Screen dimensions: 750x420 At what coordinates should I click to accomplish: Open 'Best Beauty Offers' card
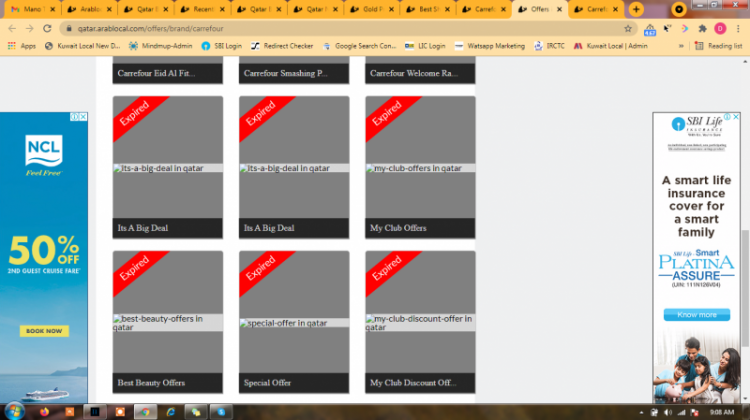click(x=167, y=322)
